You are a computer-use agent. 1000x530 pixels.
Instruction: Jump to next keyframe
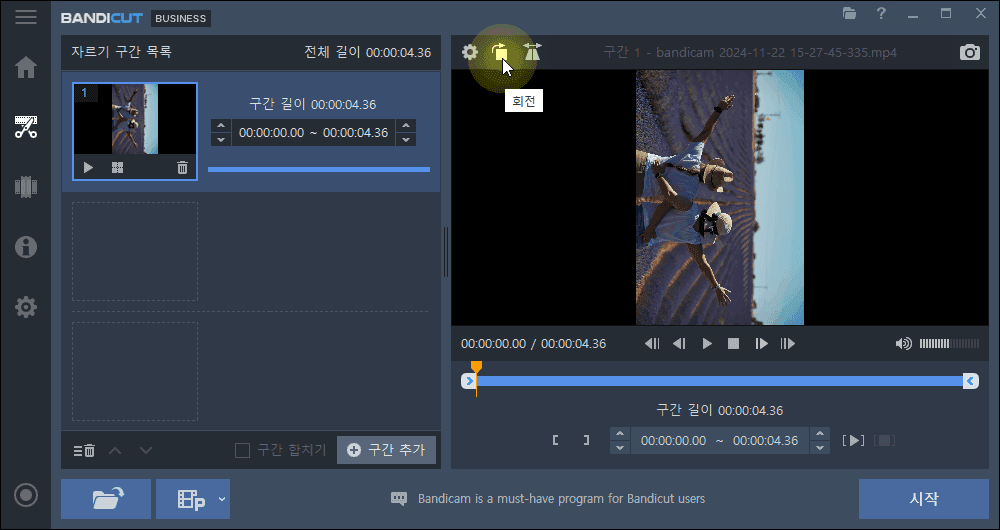788,344
